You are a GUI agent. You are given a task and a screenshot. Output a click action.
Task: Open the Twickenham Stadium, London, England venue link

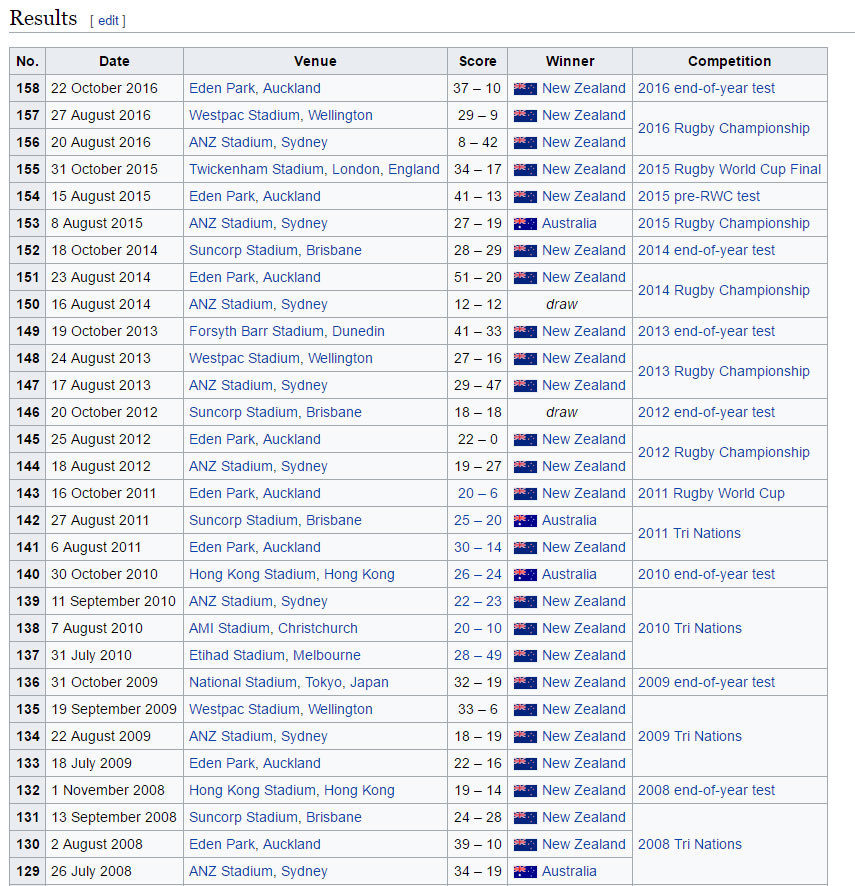coord(314,169)
